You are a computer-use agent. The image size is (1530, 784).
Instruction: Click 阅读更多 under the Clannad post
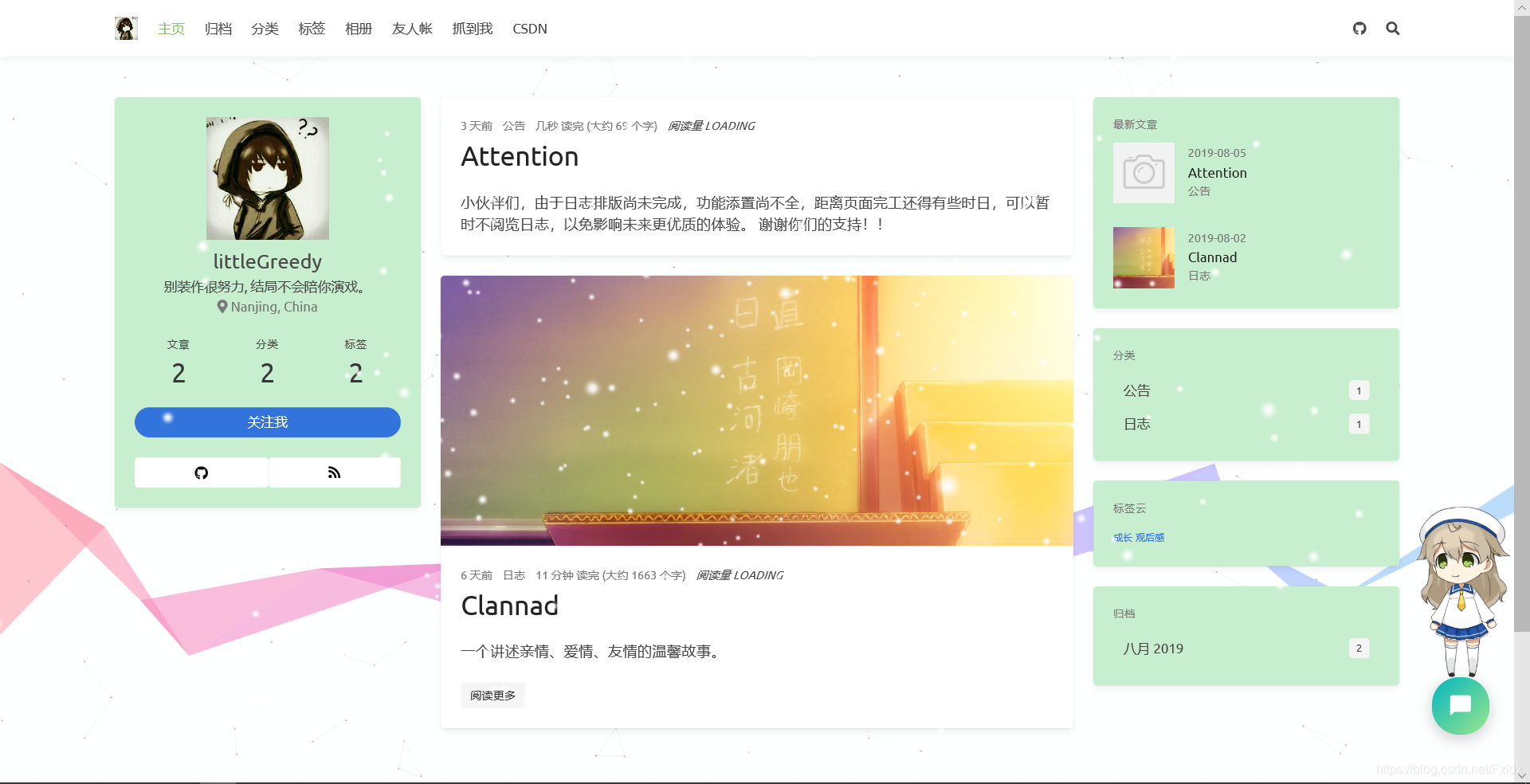[492, 696]
